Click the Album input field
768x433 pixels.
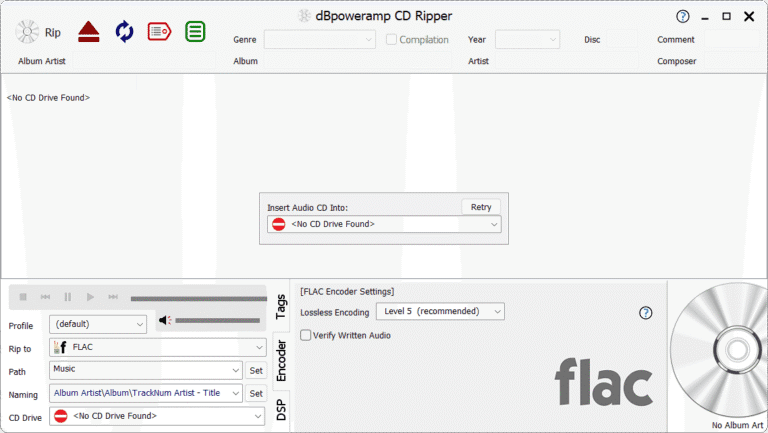click(358, 61)
